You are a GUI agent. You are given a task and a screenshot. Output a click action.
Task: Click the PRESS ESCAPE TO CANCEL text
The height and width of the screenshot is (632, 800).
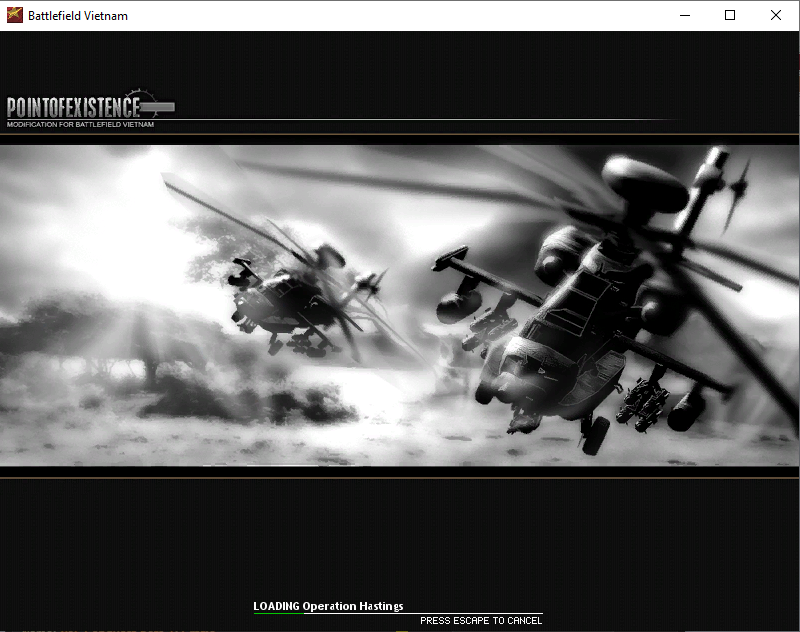(481, 621)
